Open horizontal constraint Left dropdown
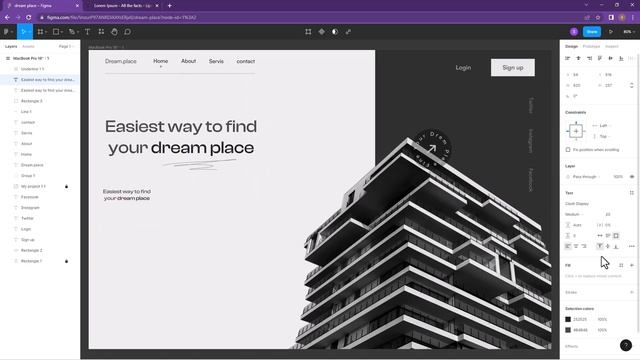The image size is (640, 360). point(604,126)
